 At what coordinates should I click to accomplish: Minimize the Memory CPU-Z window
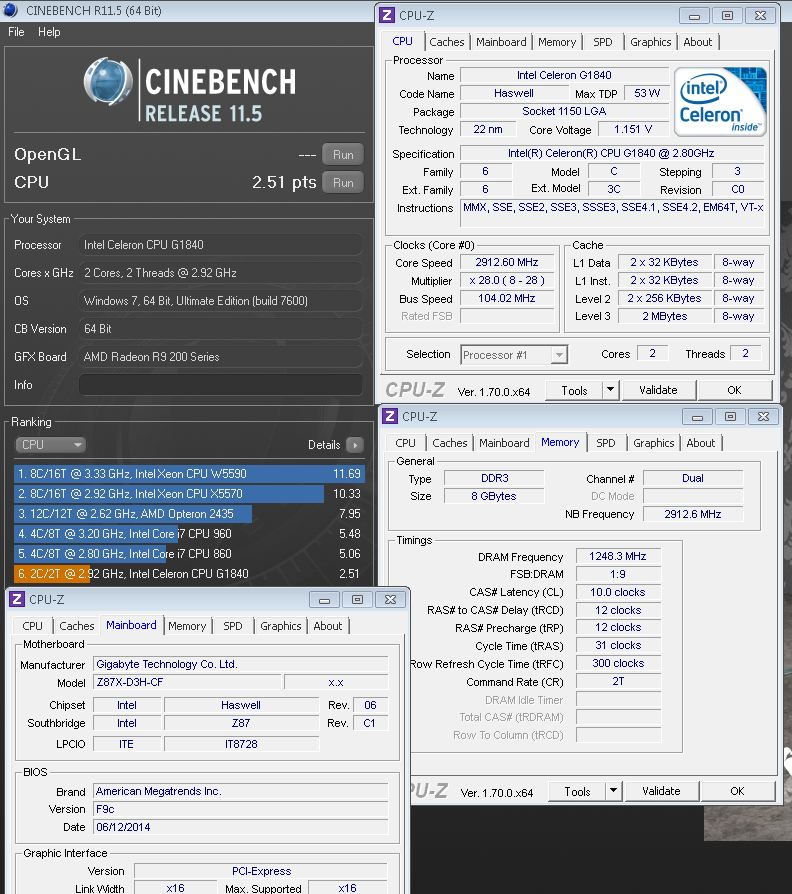tap(697, 417)
